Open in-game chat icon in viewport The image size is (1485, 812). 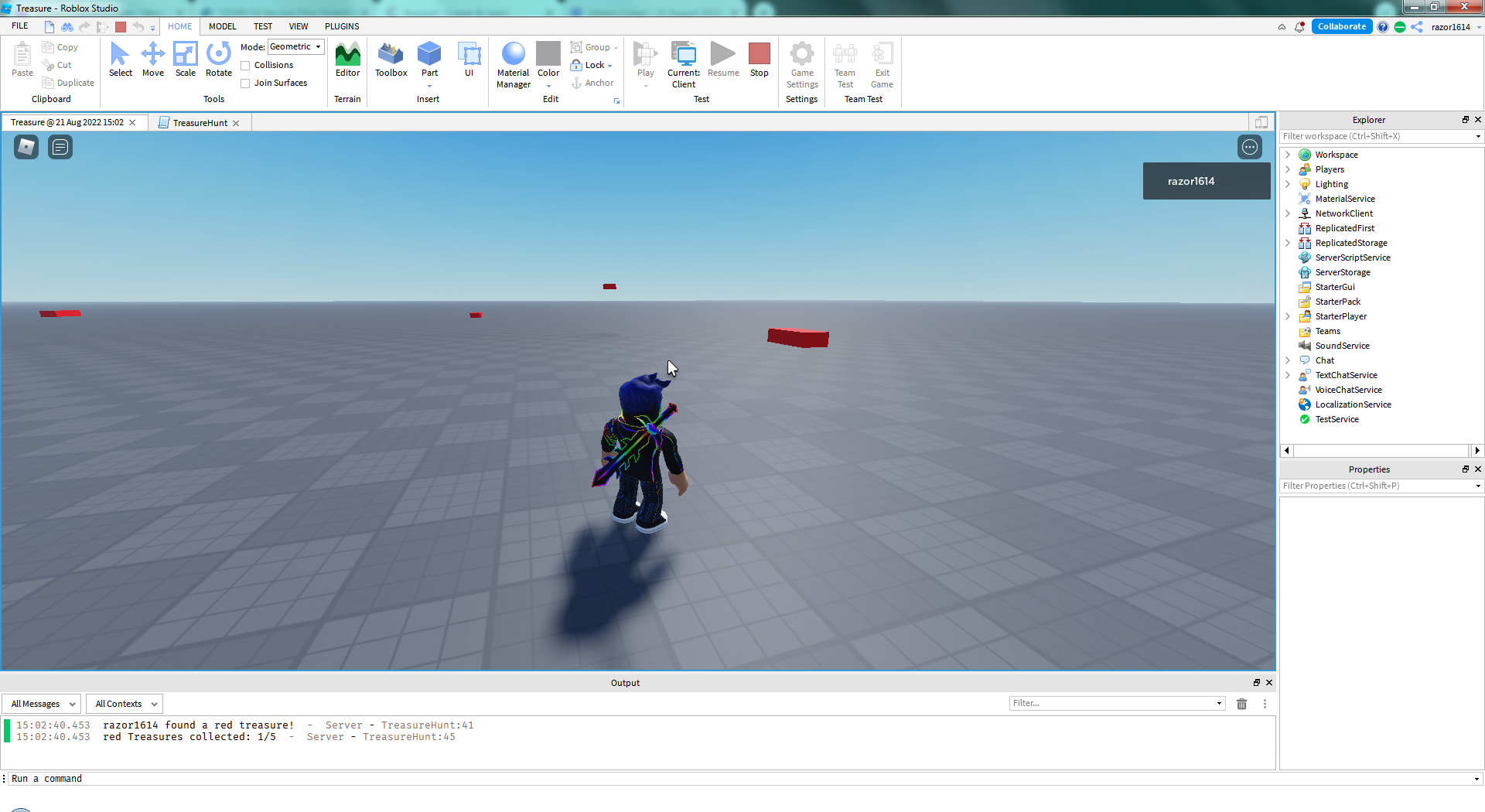tap(60, 147)
